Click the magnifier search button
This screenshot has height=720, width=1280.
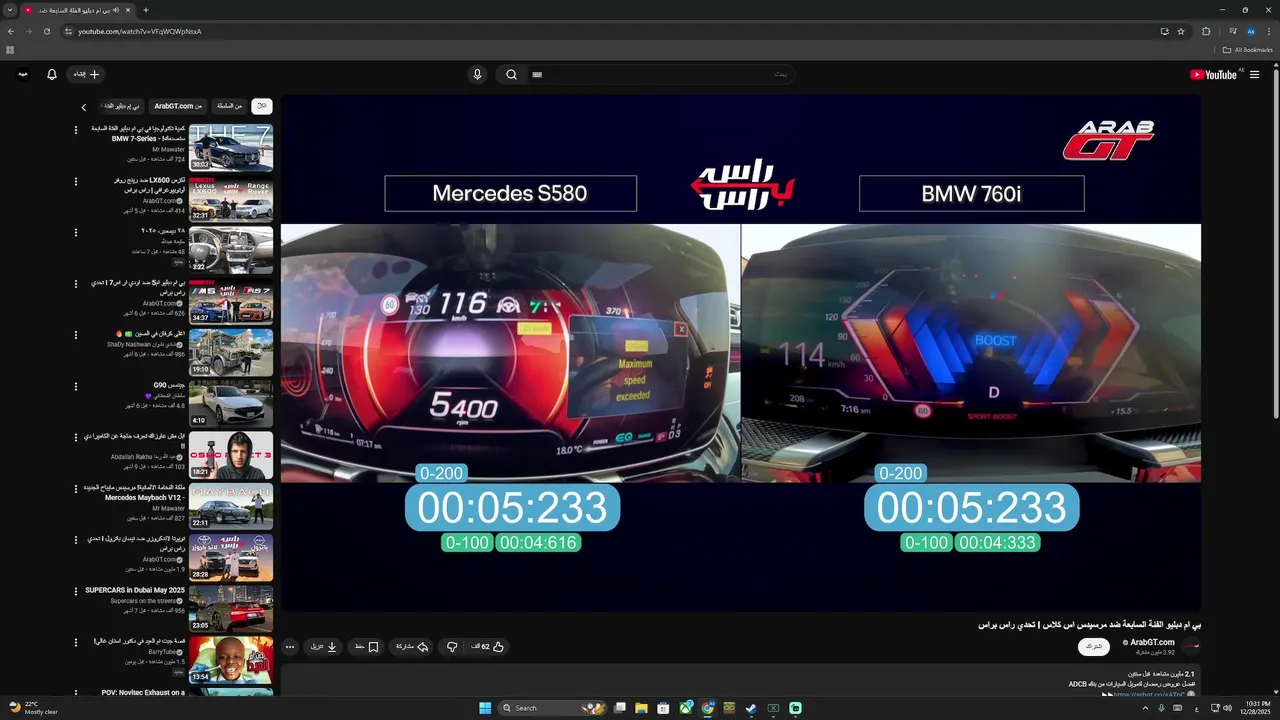(511, 74)
